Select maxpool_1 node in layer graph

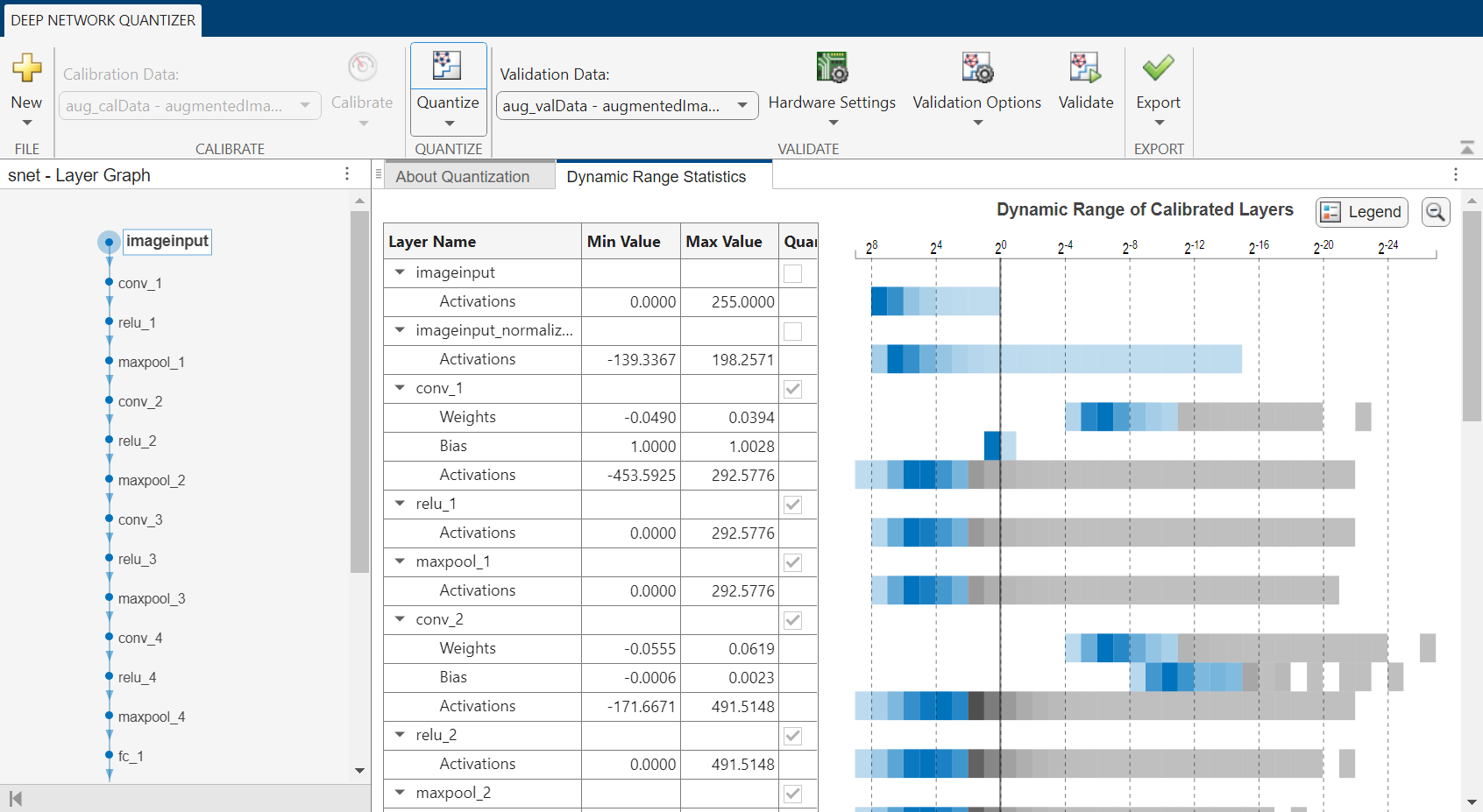[x=151, y=362]
